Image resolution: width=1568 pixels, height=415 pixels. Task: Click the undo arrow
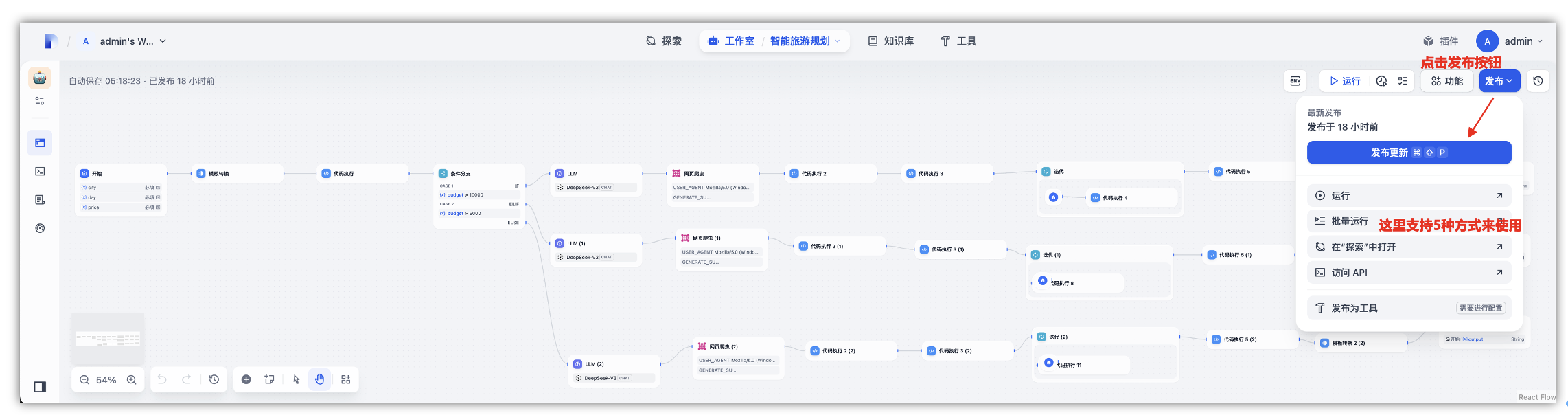(x=162, y=379)
